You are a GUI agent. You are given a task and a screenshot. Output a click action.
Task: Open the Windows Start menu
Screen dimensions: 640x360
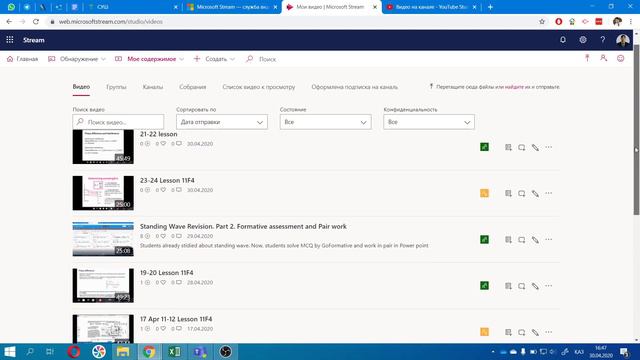tap(10, 351)
